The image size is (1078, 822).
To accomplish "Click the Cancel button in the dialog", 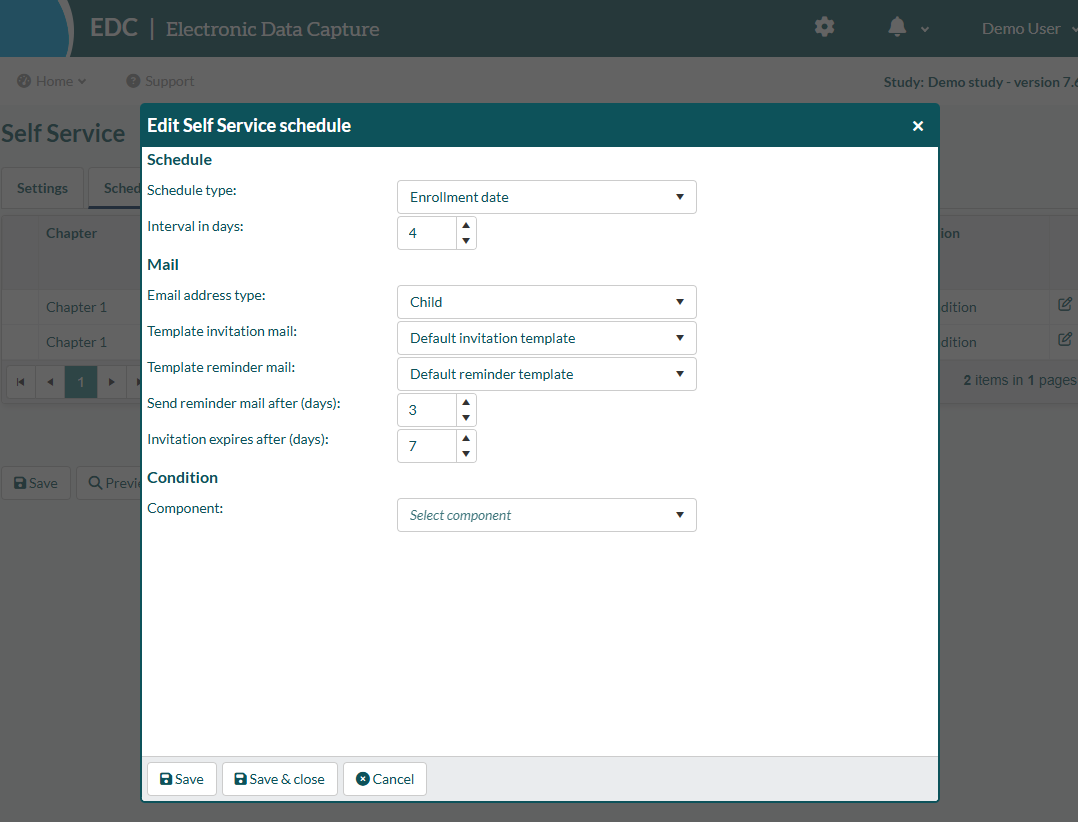I will pyautogui.click(x=385, y=779).
